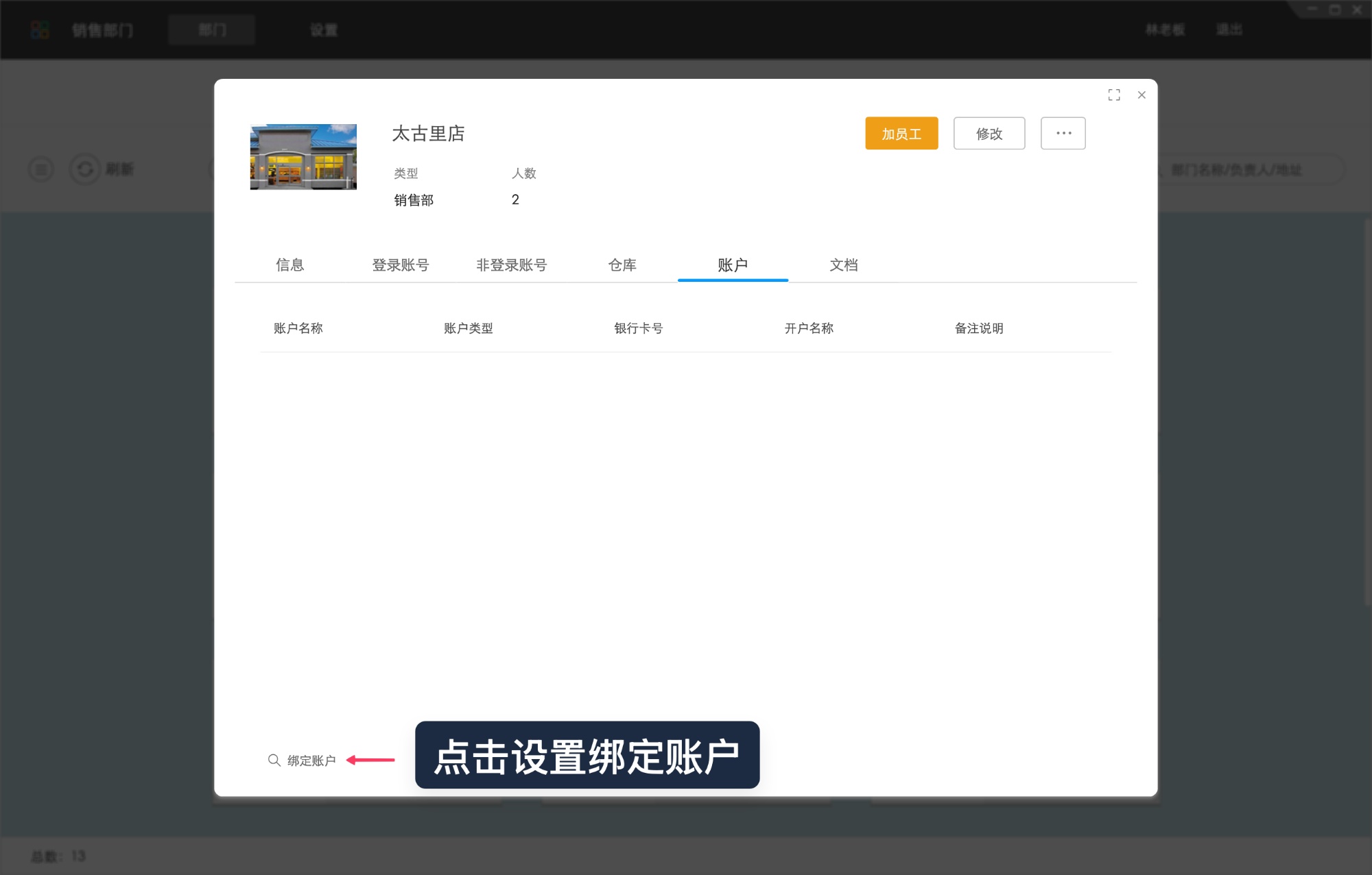Click the magnifier icon beside 绑定账户

[273, 759]
